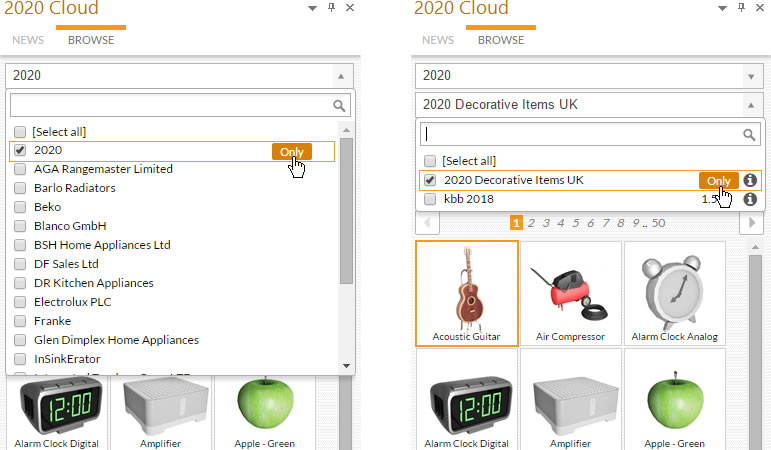Go to the previous results page
The height and width of the screenshot is (450, 771).
point(427,223)
